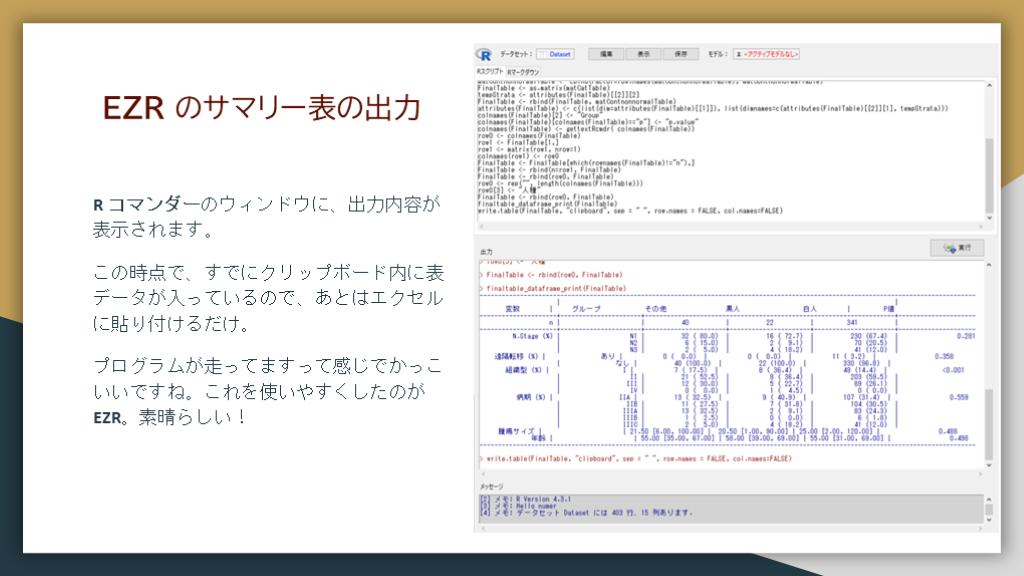
Task: Click the script editor vertical scrollbar thumb
Action: [989, 175]
